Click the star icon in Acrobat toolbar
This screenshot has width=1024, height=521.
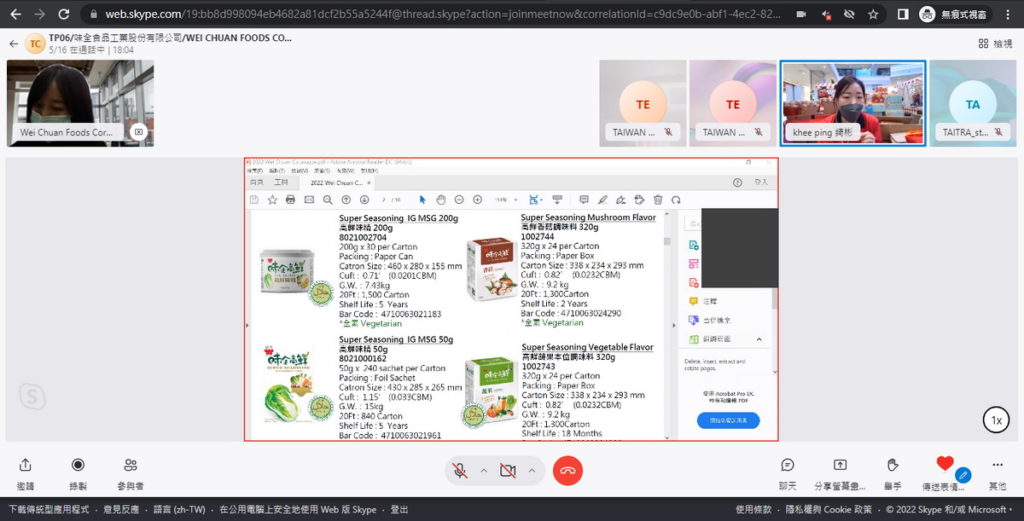(x=272, y=200)
